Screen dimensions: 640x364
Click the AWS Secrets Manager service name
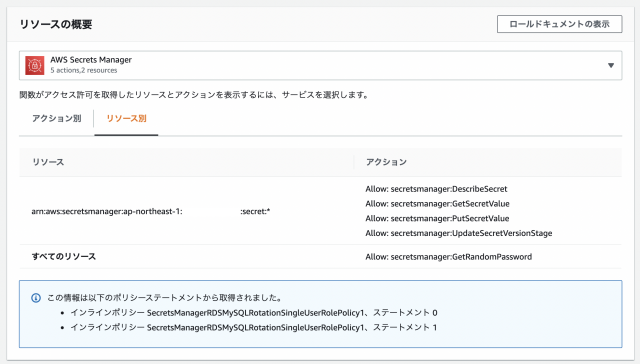click(x=91, y=60)
